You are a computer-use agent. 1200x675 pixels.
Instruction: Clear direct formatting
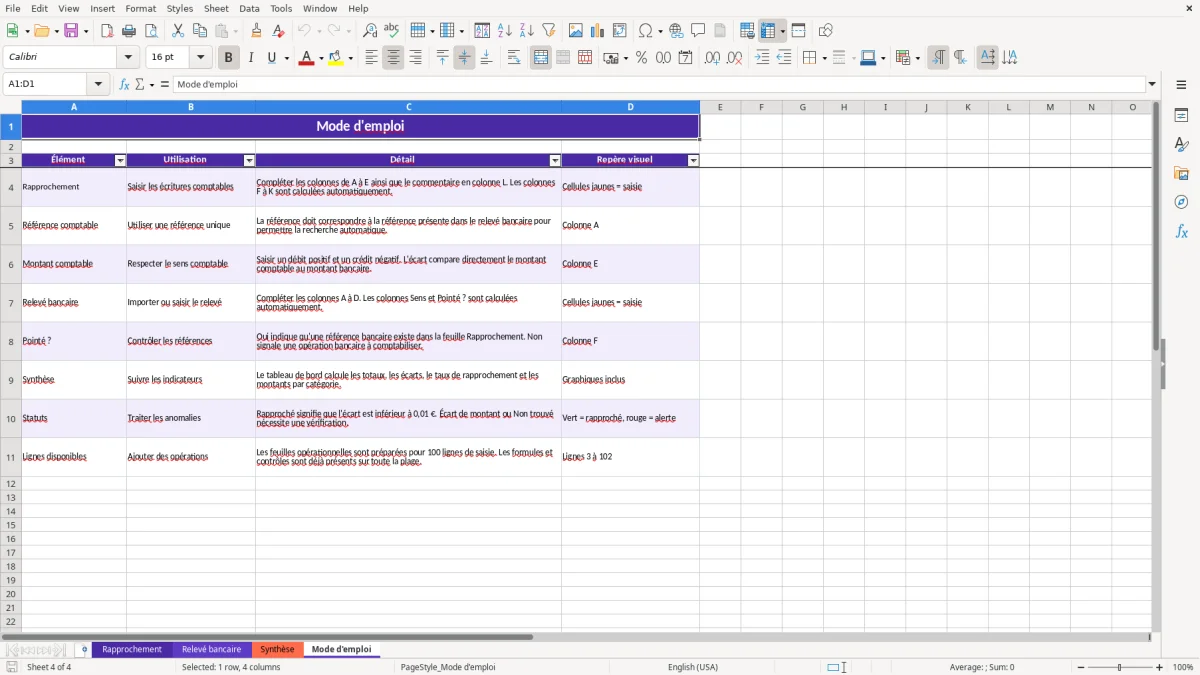tap(279, 31)
